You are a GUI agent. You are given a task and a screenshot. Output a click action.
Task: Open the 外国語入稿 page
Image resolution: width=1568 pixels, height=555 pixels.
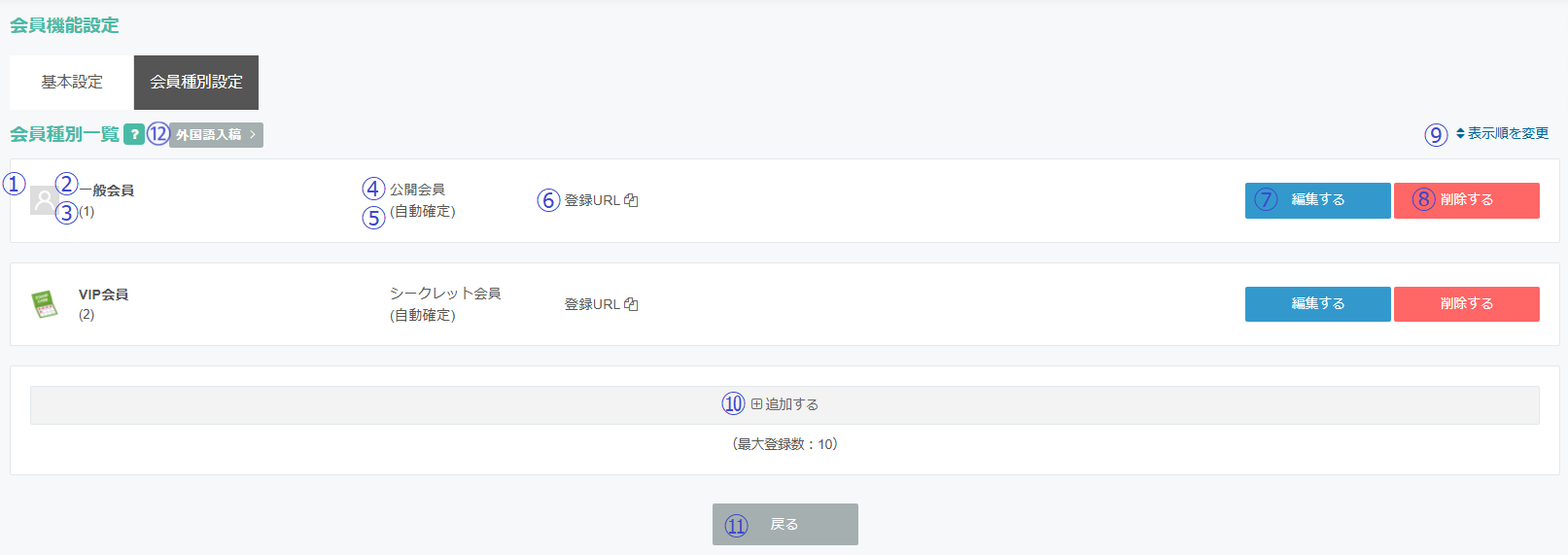(216, 135)
